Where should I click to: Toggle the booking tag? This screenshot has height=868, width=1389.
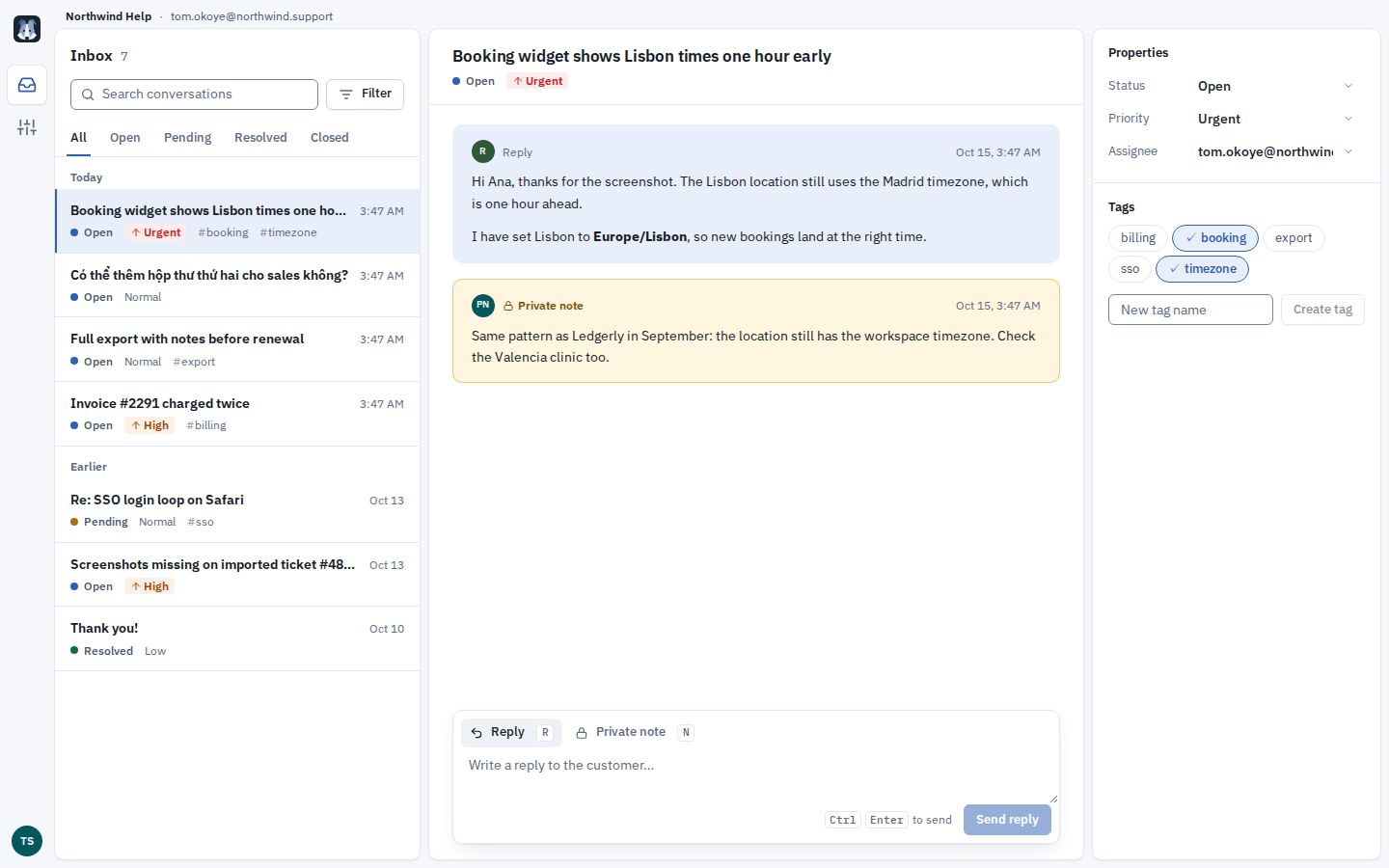(x=1215, y=238)
